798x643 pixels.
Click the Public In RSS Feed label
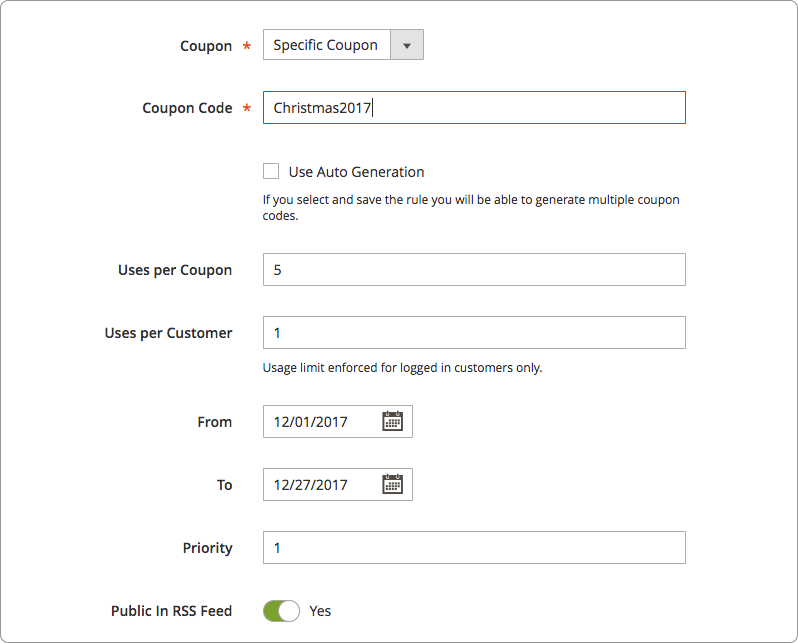(172, 611)
